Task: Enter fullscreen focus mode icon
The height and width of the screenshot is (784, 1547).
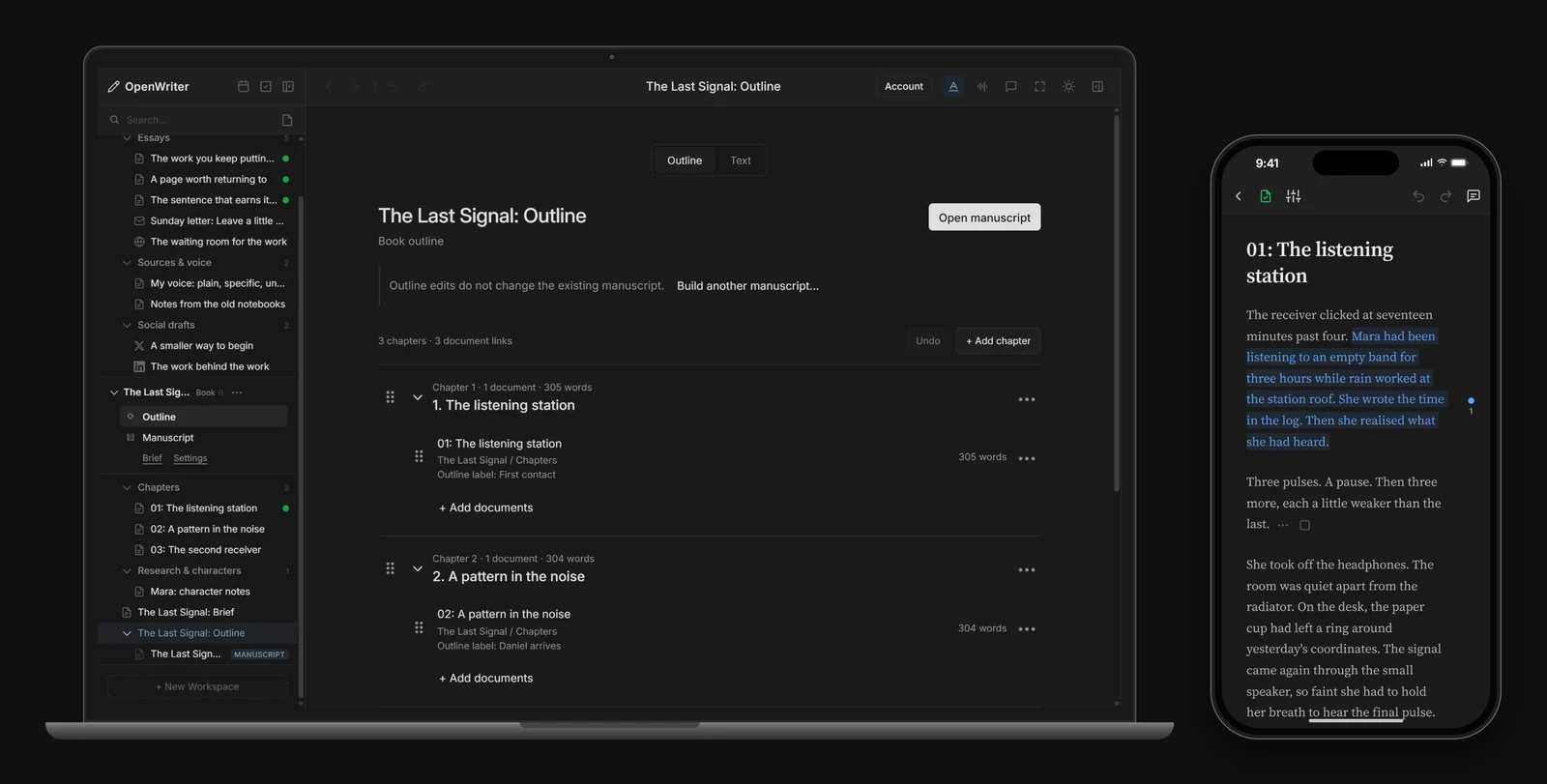Action: (1040, 86)
